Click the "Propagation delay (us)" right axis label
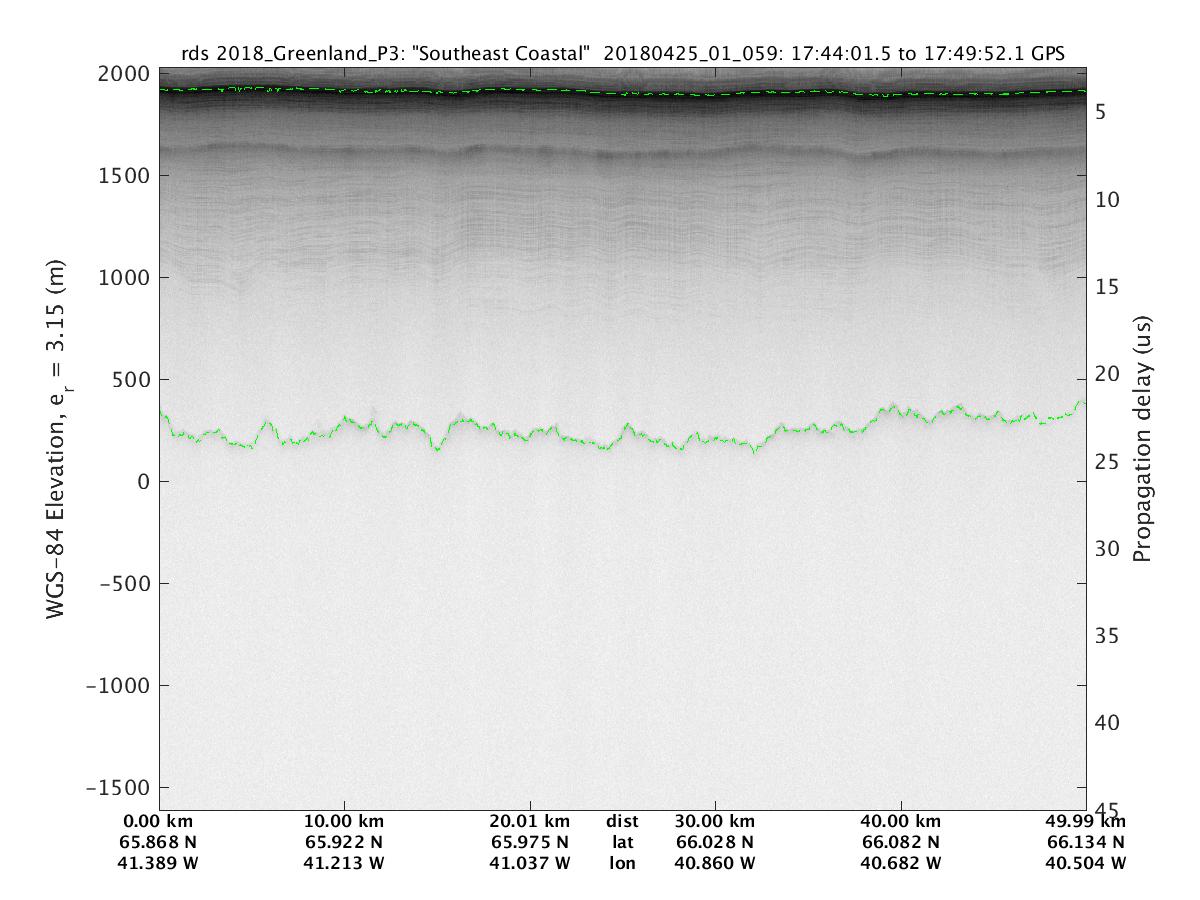This screenshot has height=900, width=1200. 1141,439
